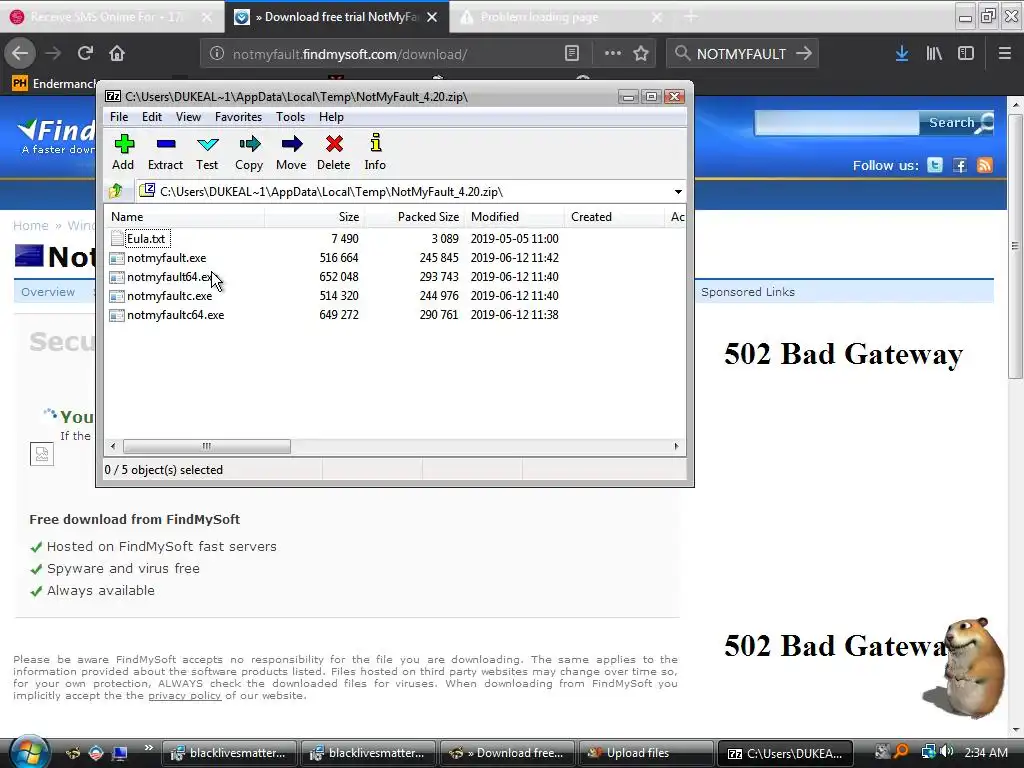Open first blacklivesmatter taskbar window

click(x=229, y=753)
